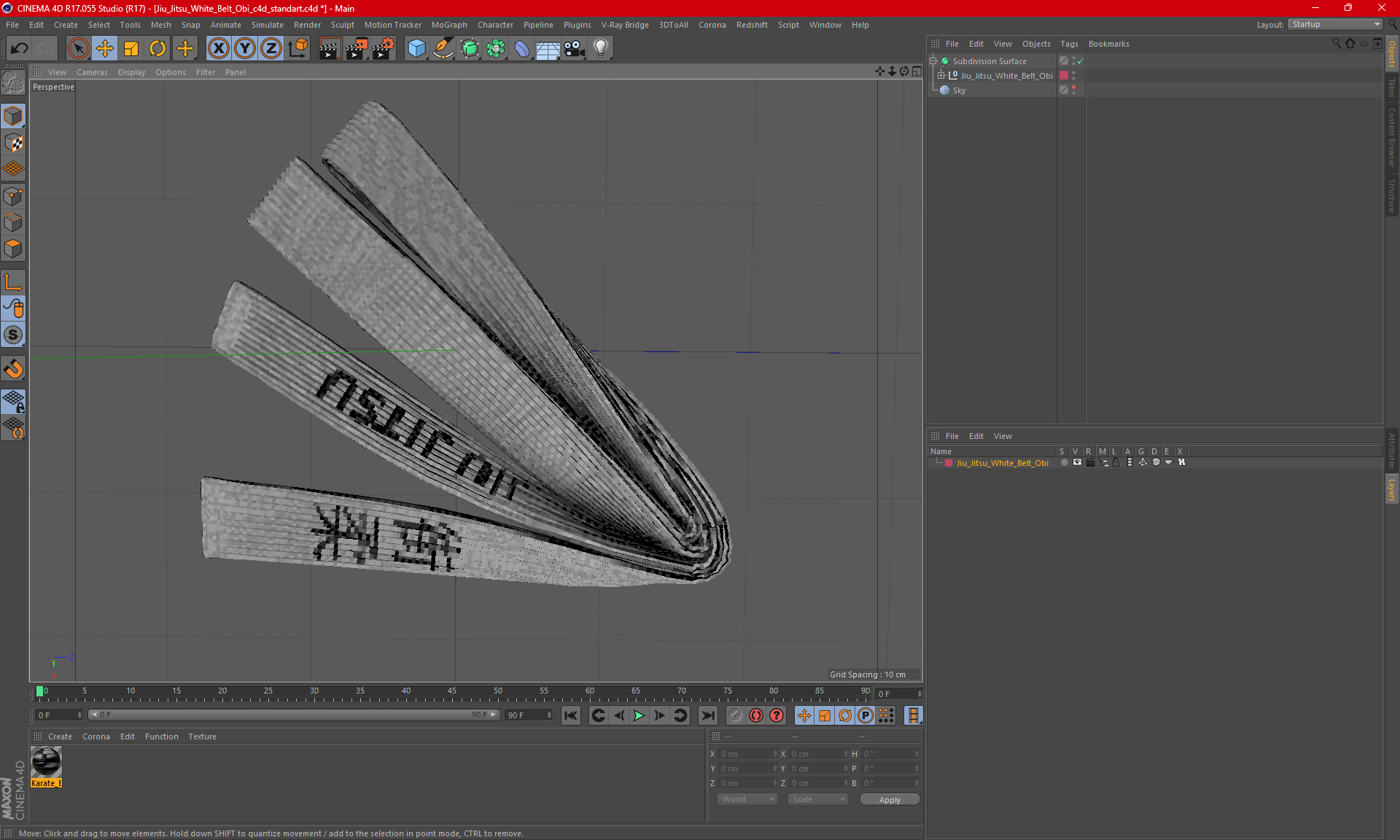Image resolution: width=1400 pixels, height=840 pixels.
Task: Open the Scale mode dropdown
Action: (x=818, y=799)
